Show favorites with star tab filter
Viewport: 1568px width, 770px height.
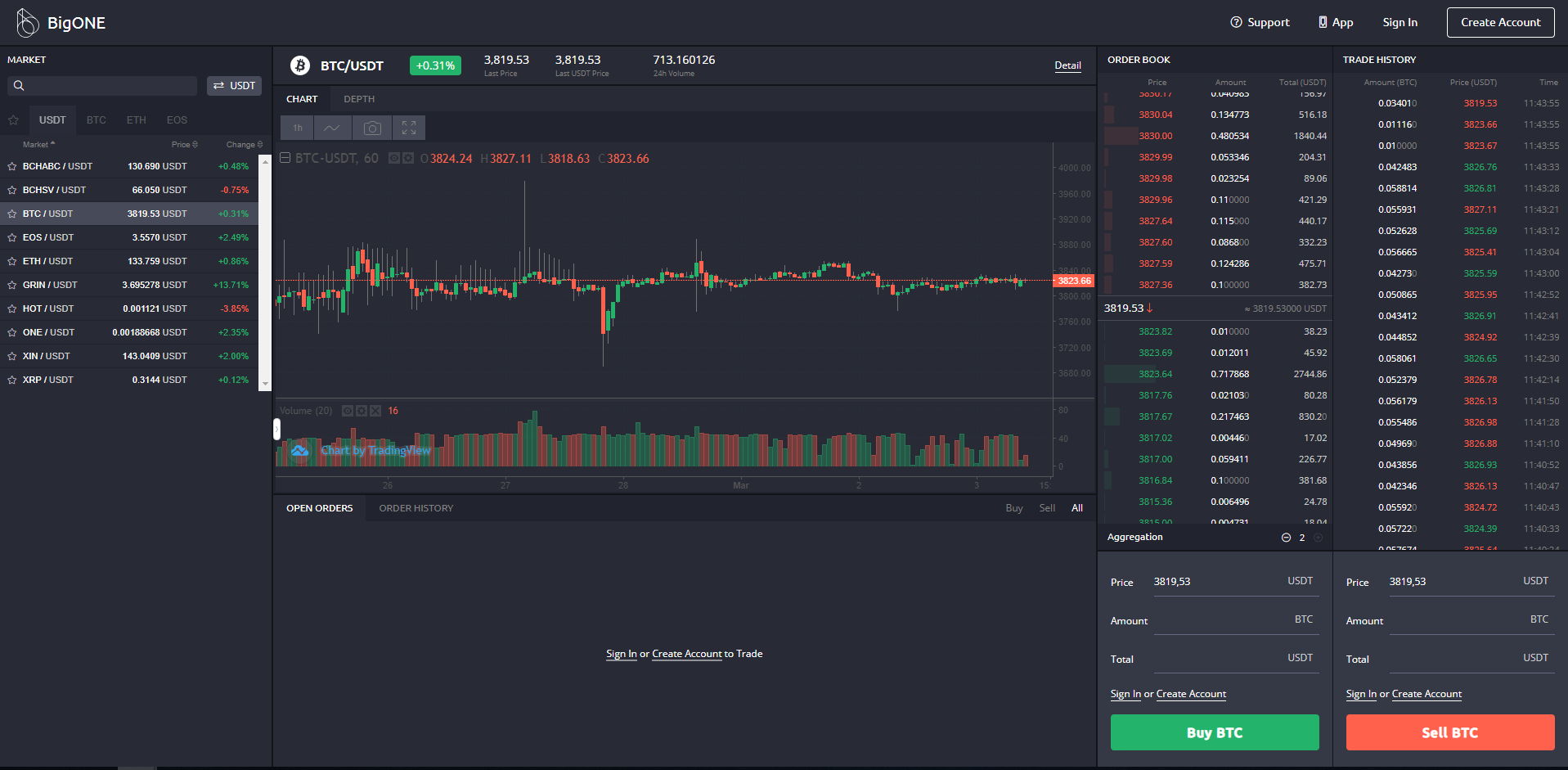13,120
